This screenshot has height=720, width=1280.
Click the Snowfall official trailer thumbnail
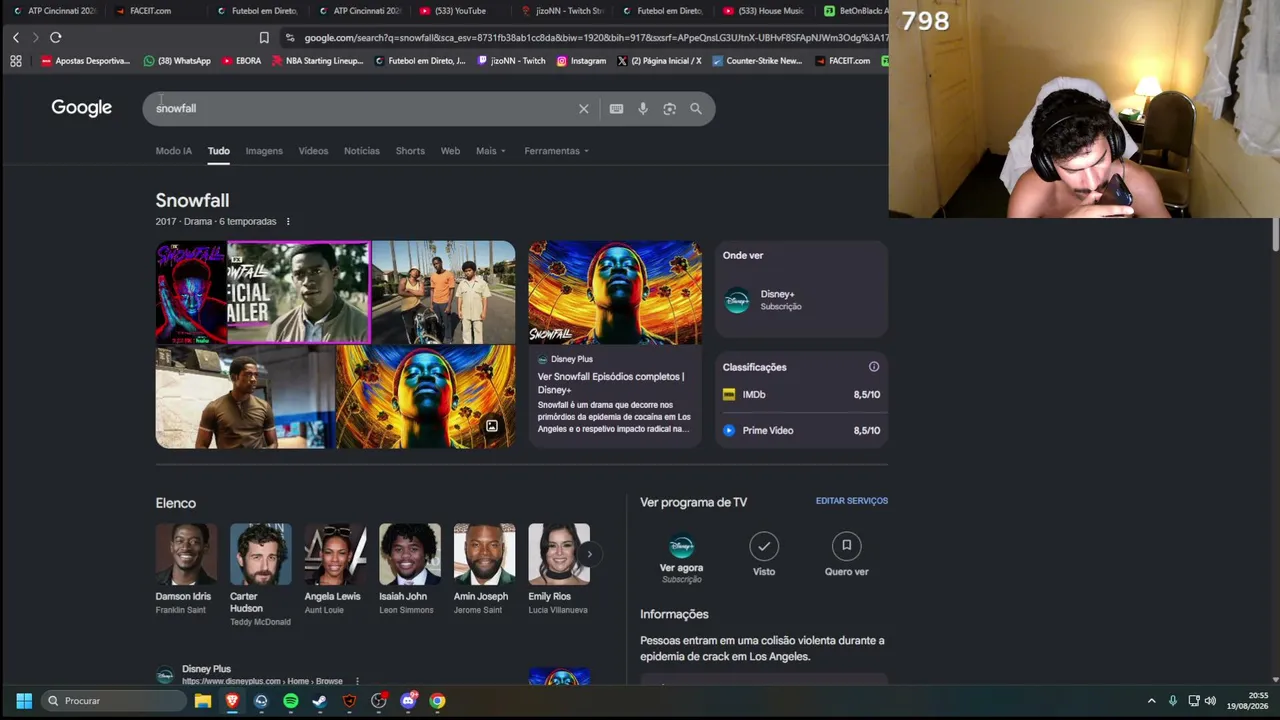coord(298,292)
